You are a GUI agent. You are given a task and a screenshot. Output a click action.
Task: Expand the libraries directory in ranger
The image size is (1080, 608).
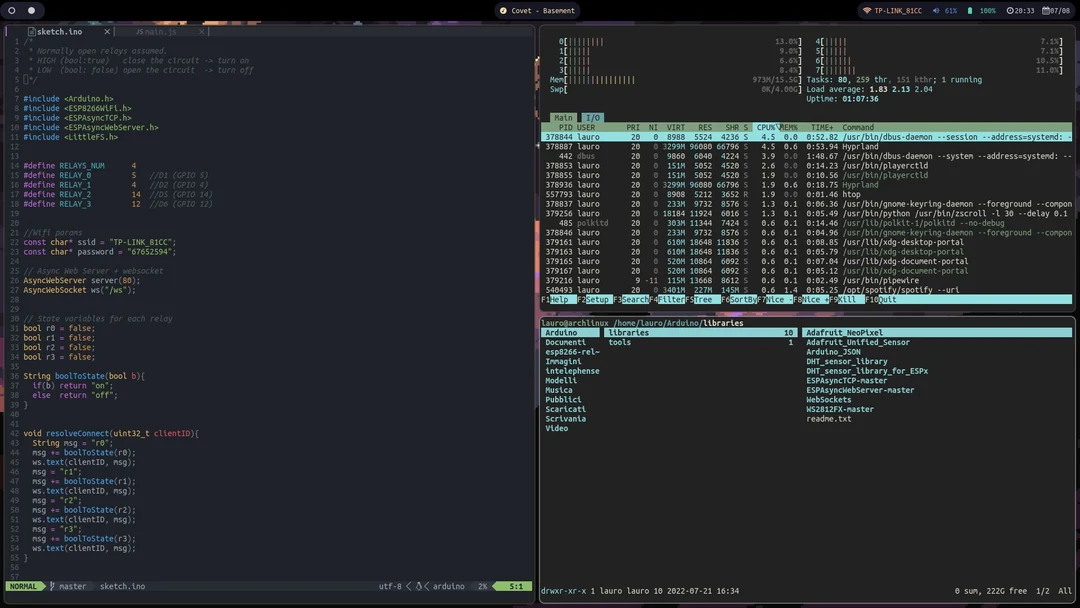(628, 332)
